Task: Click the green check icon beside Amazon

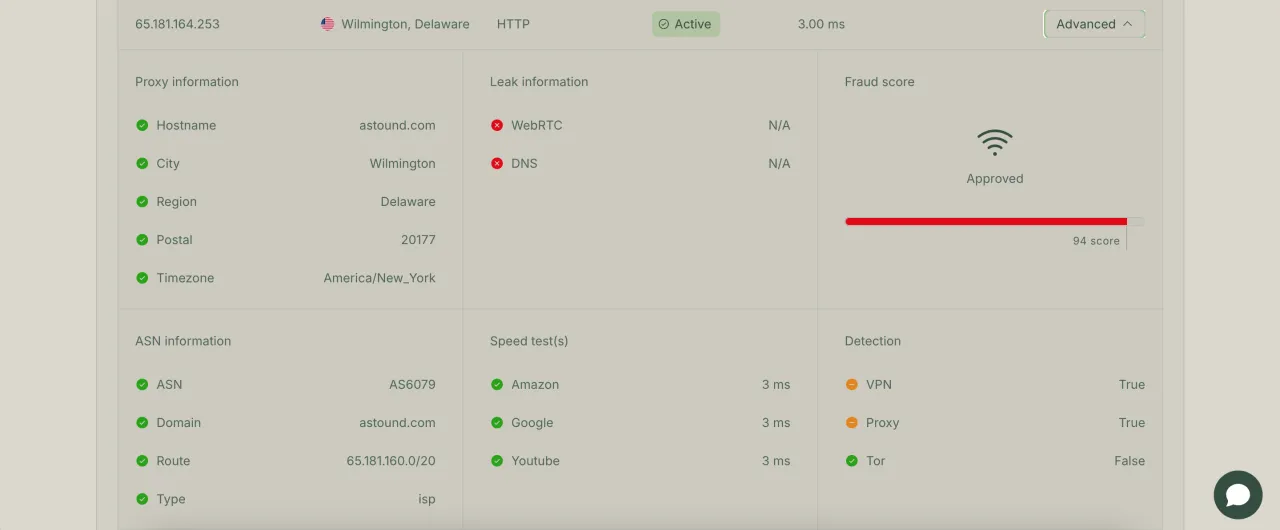Action: [497, 385]
